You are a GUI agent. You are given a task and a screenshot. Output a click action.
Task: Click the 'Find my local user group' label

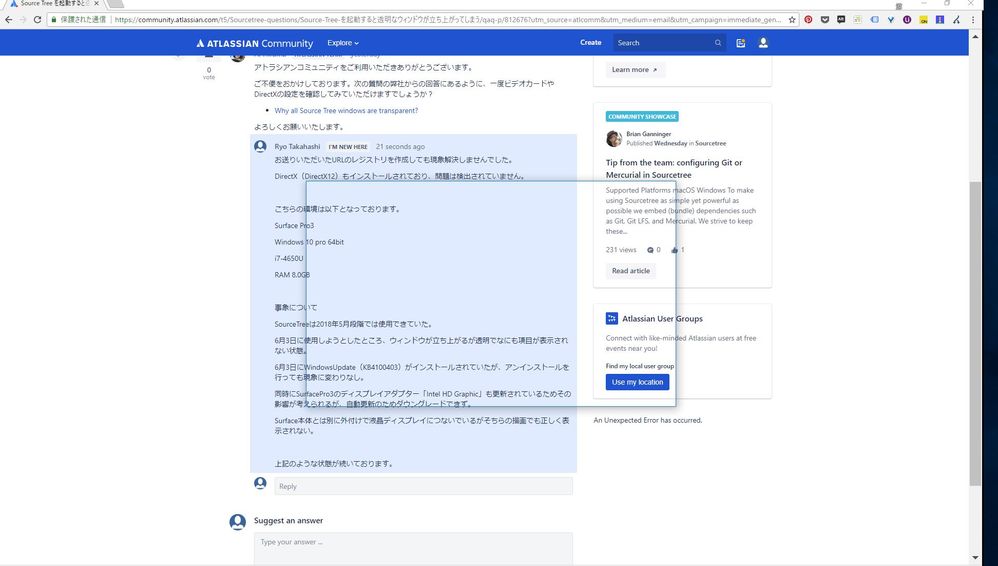pyautogui.click(x=640, y=366)
